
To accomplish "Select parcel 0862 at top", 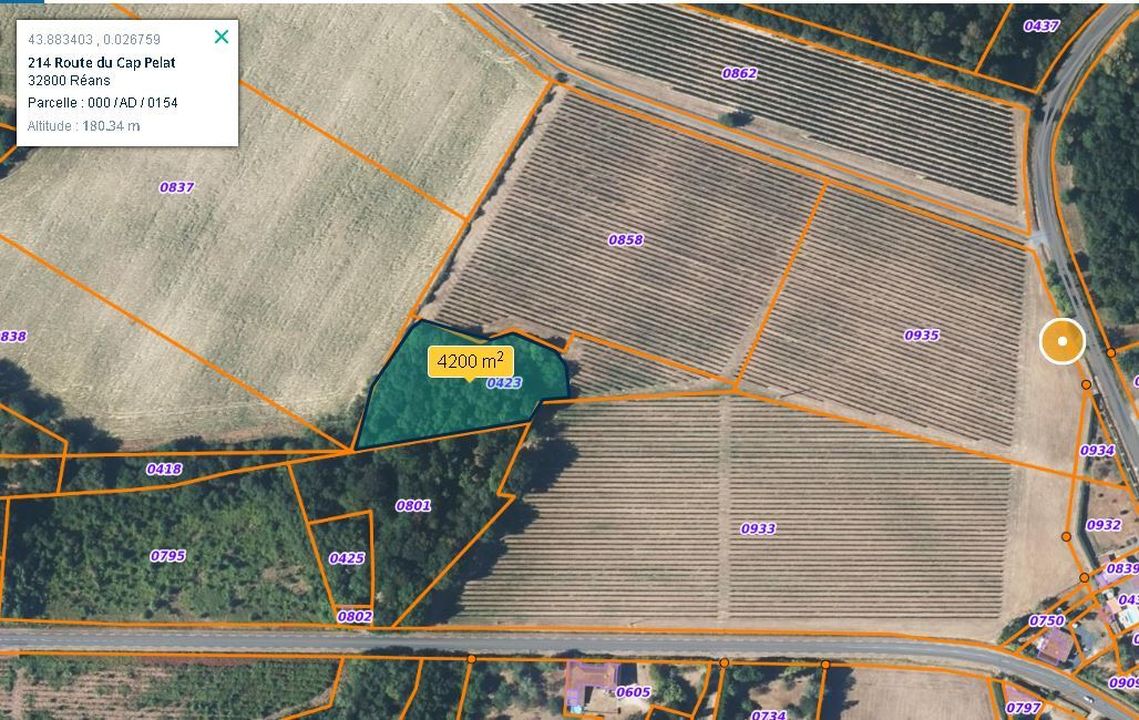I will [739, 73].
